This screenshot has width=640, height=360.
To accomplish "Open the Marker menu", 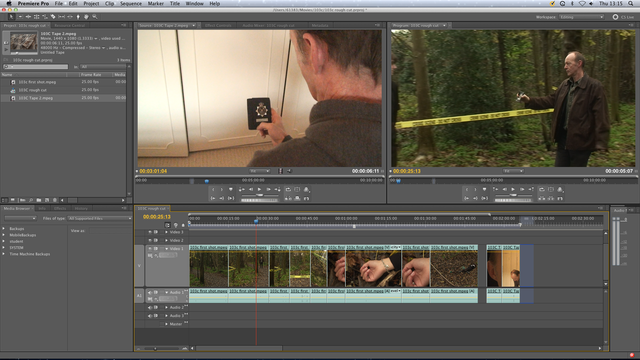I will 156,3.
